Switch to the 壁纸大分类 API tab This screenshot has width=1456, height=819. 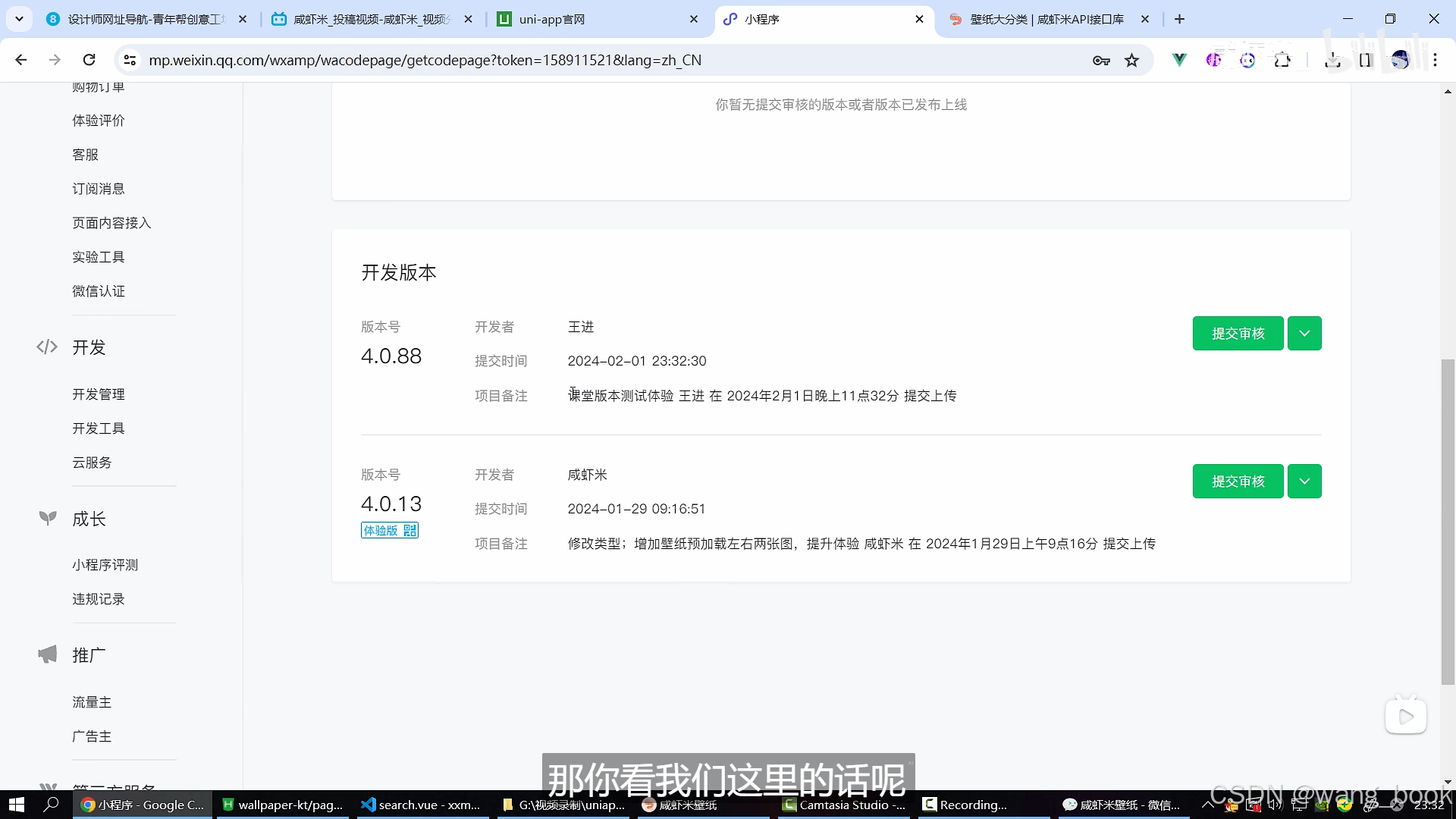[1050, 19]
